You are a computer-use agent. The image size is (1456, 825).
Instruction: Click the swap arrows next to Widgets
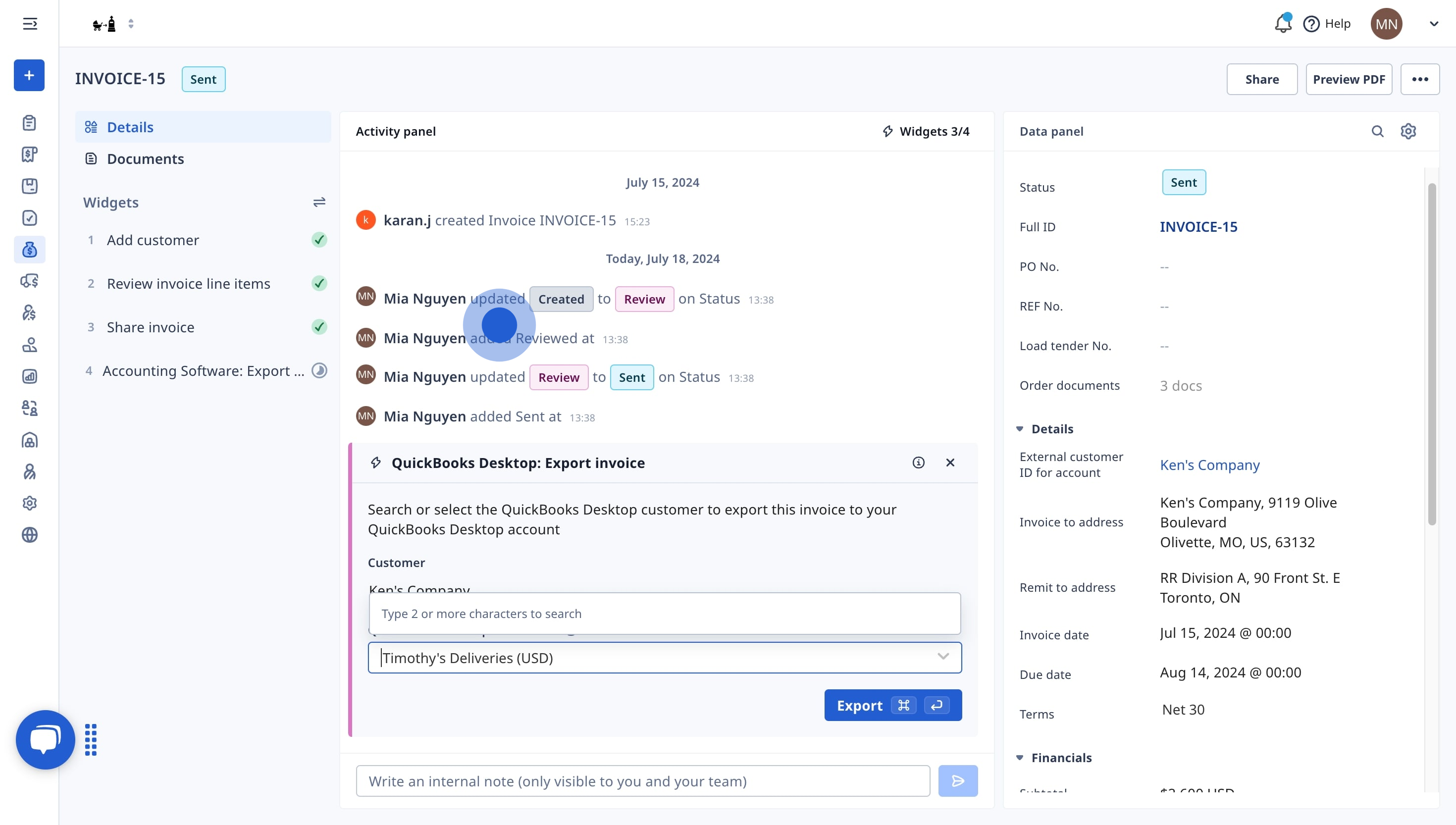click(x=319, y=202)
